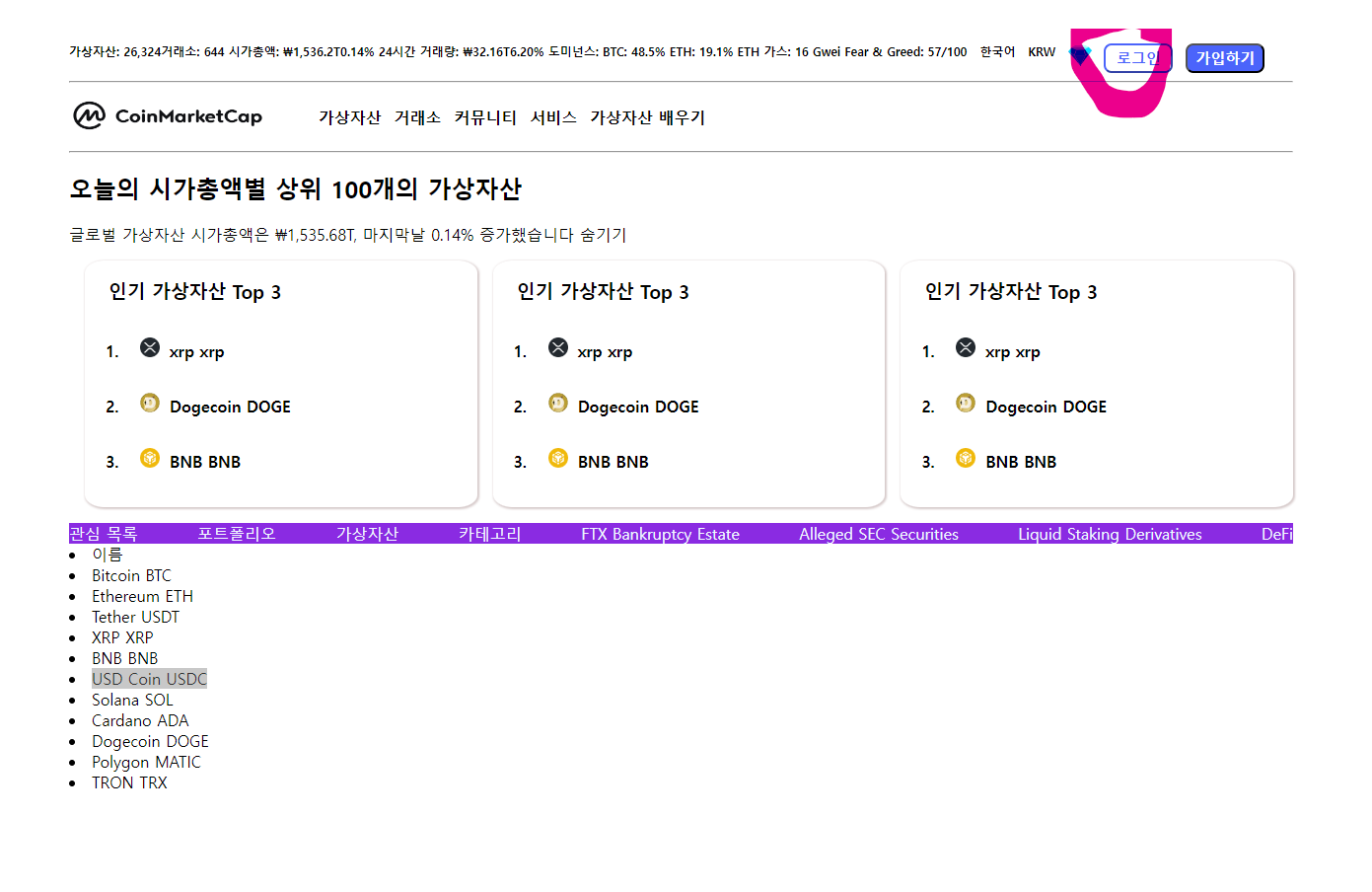Open Polygon MATIC in the name list
Image resolution: width=1372 pixels, height=892 pixels.
pyautogui.click(x=146, y=762)
